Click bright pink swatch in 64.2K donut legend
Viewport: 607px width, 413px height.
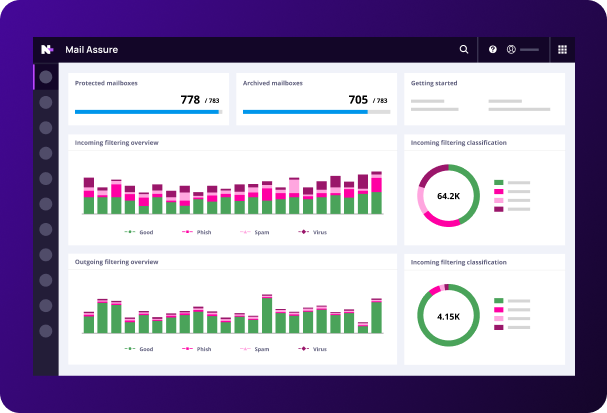pyautogui.click(x=499, y=191)
